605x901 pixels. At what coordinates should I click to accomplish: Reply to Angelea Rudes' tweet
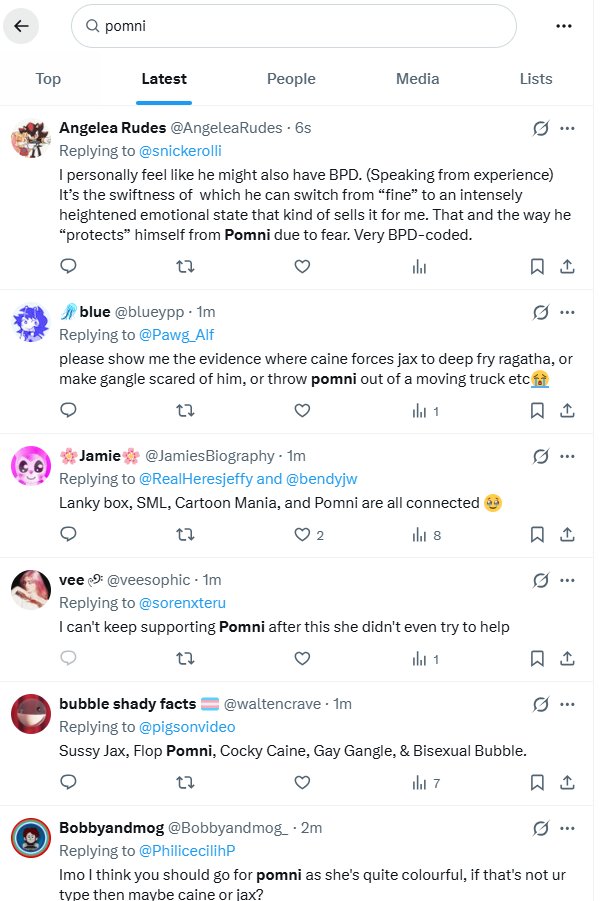point(68,266)
